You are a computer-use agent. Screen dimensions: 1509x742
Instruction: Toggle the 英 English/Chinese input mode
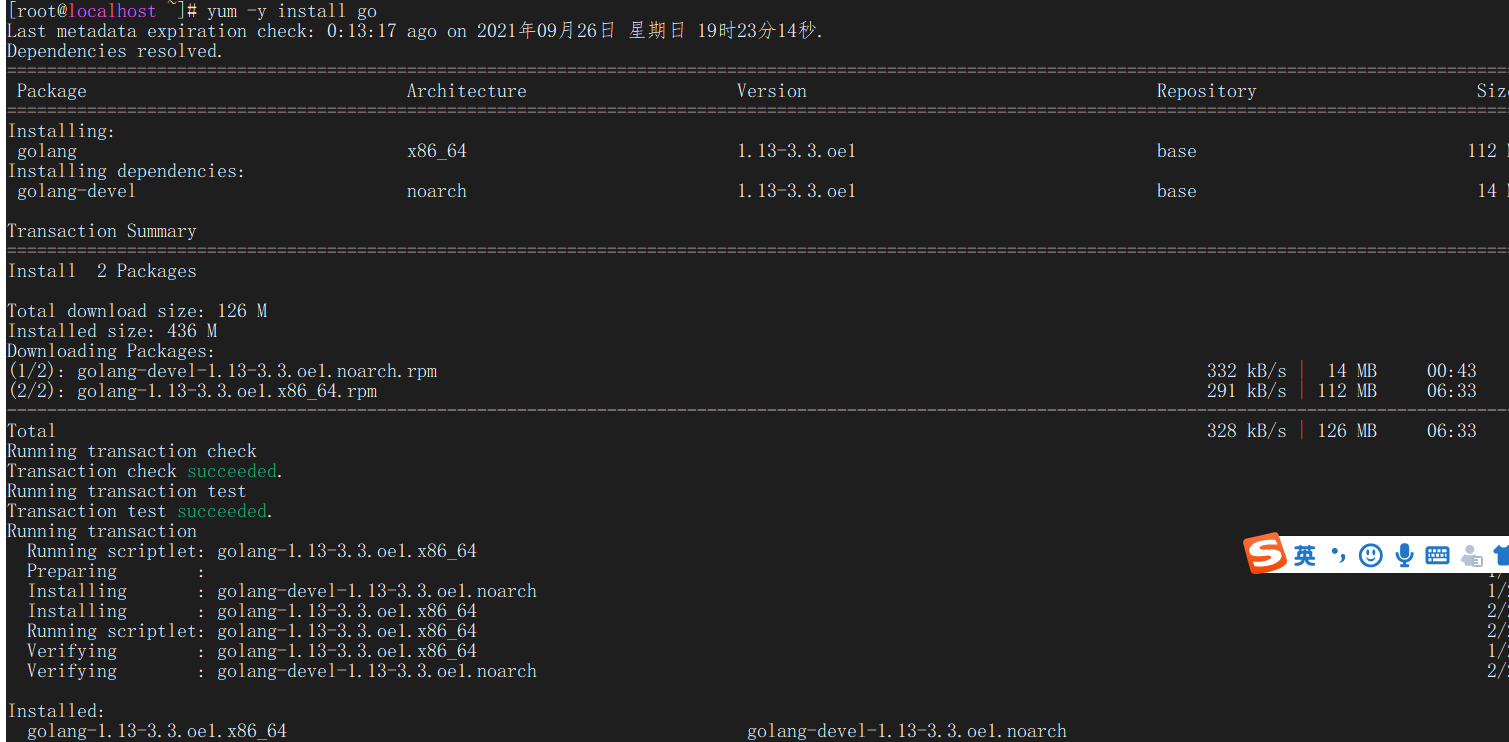[1305, 555]
